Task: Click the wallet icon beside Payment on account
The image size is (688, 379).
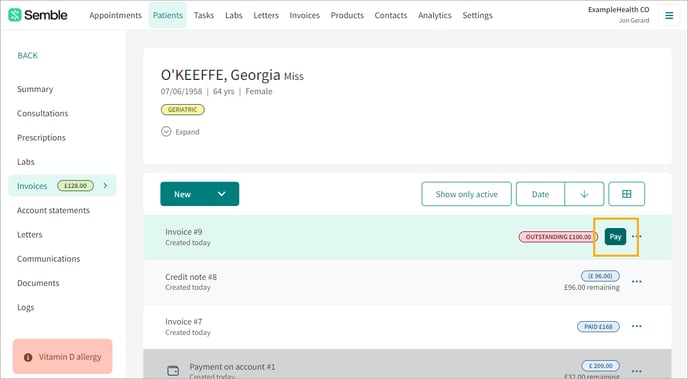Action: tap(173, 371)
